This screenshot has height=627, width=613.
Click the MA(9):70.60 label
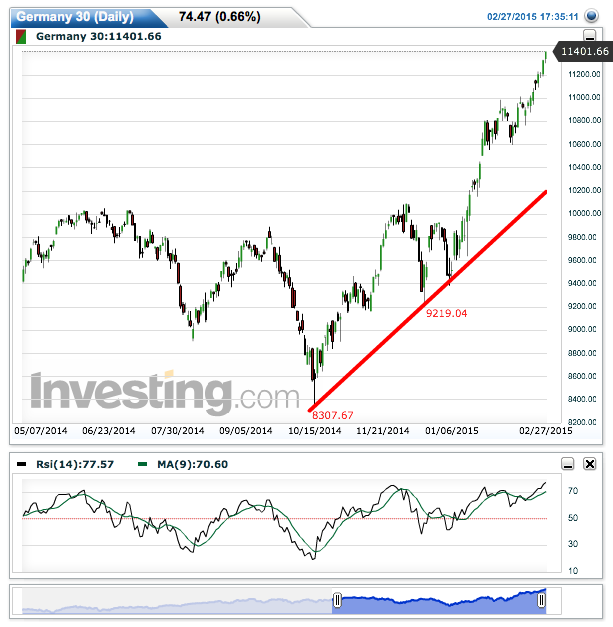point(192,464)
